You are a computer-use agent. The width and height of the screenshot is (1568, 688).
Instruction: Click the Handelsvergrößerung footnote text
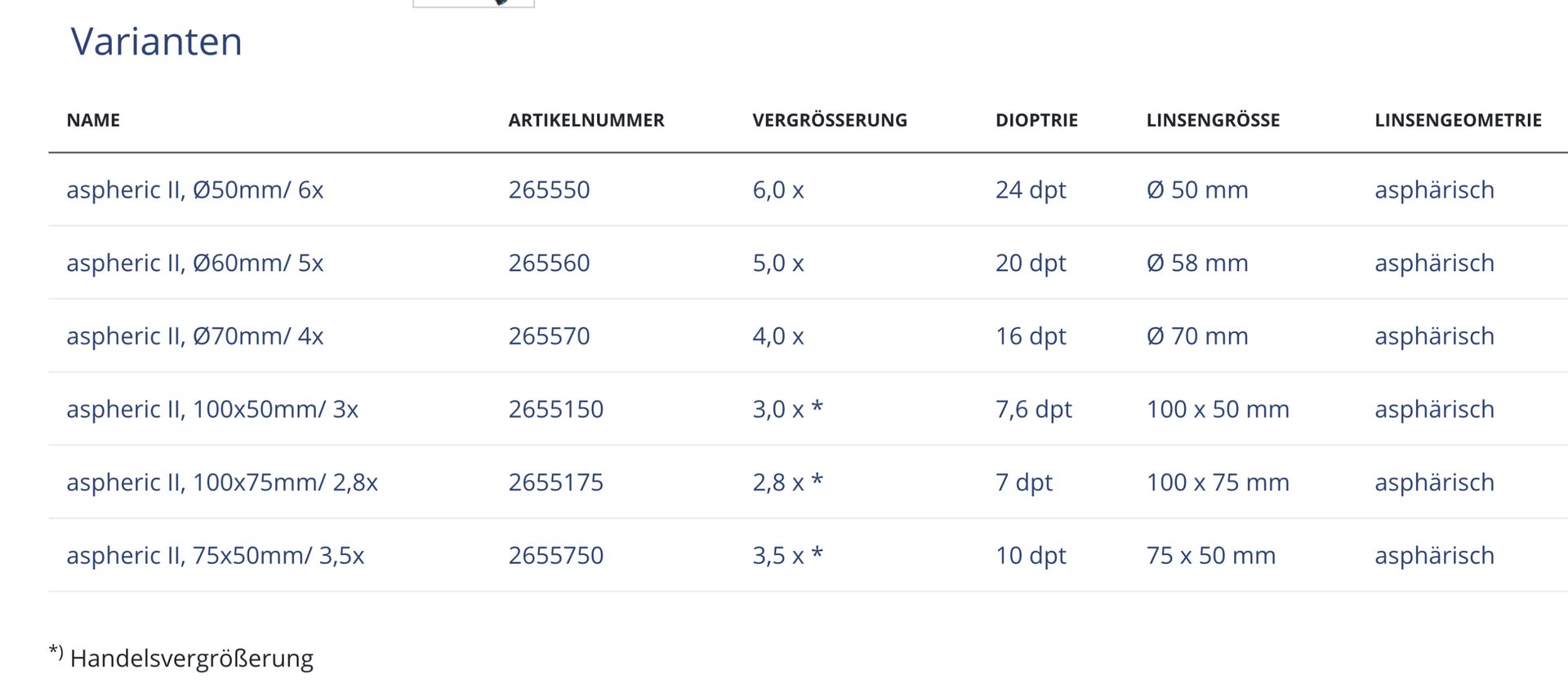point(191,658)
